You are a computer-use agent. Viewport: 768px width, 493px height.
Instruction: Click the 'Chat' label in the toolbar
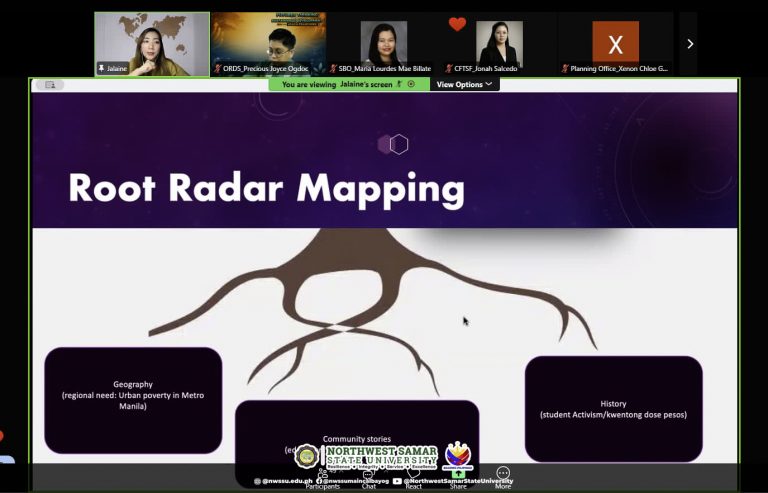[x=368, y=486]
